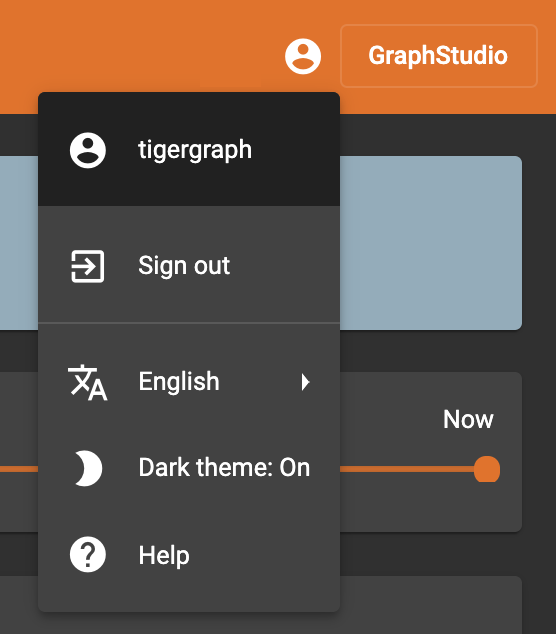Click the question mark help icon
Image resolution: width=556 pixels, height=634 pixels.
[88, 554]
